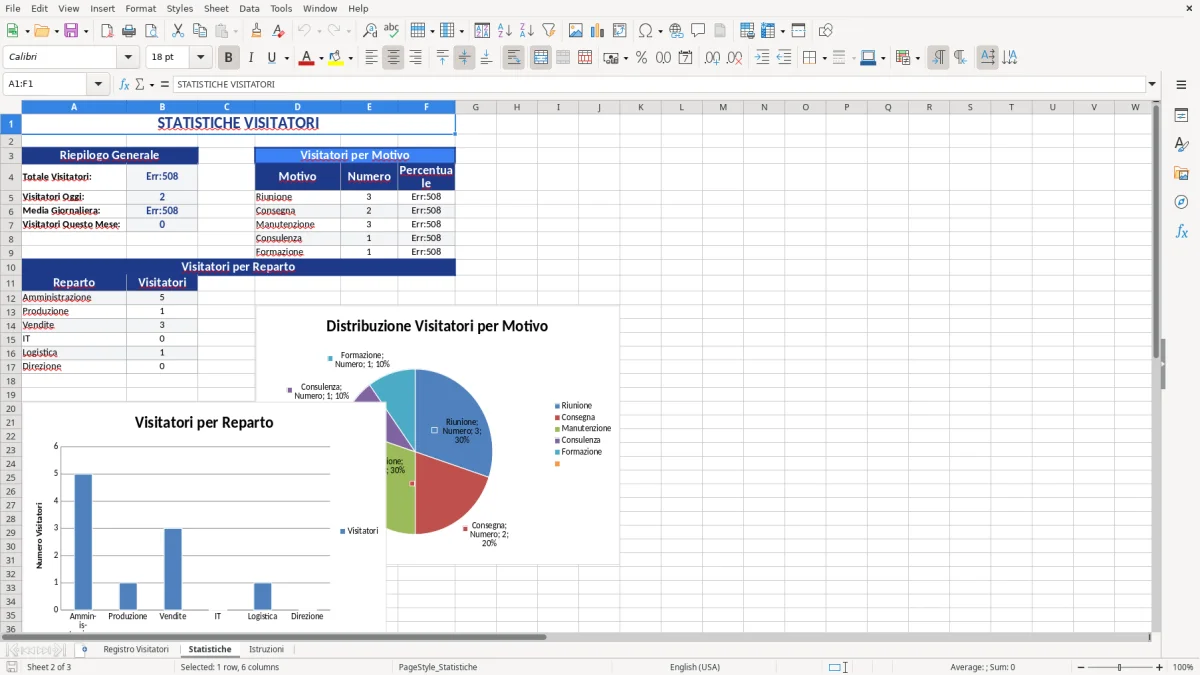Toggle italic formatting
Image resolution: width=1200 pixels, height=675 pixels.
point(251,57)
